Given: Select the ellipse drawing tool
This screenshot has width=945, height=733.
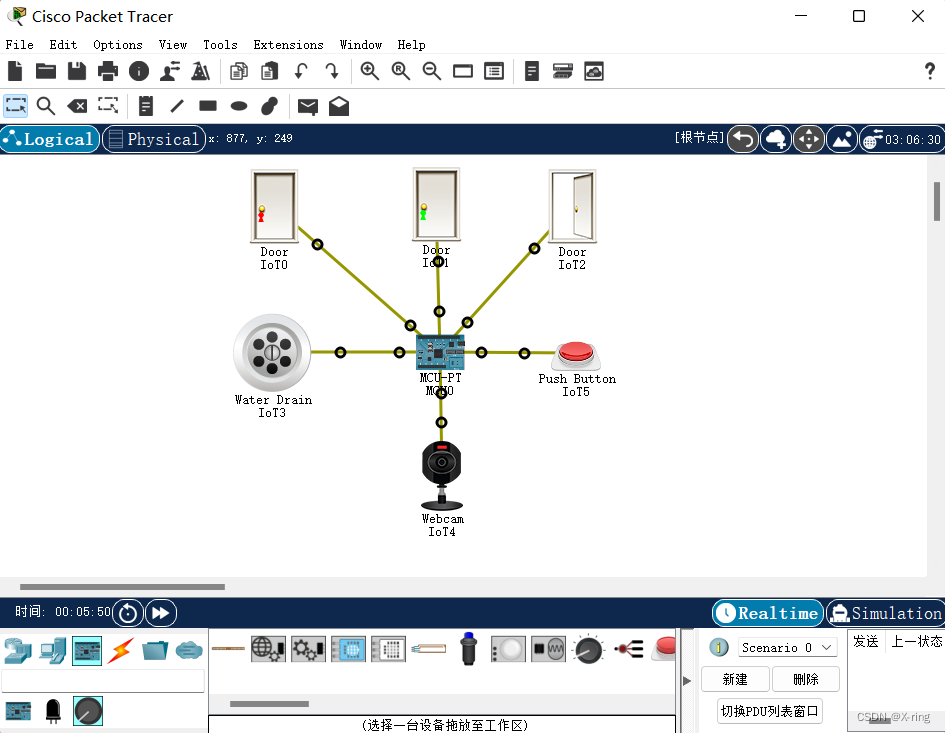Looking at the screenshot, I should (237, 106).
